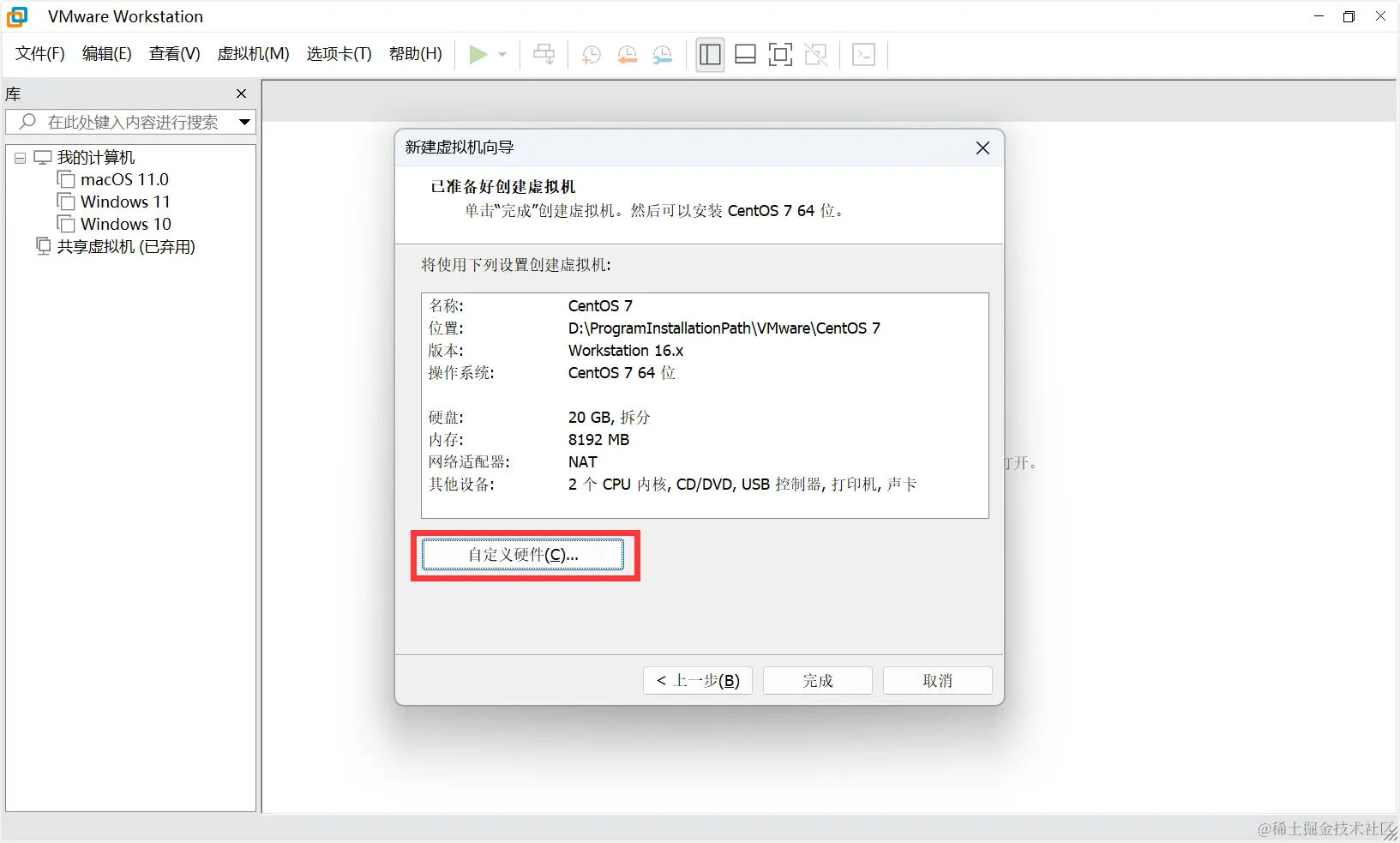Open the 文件(F) menu
1400x843 pixels.
tap(40, 54)
